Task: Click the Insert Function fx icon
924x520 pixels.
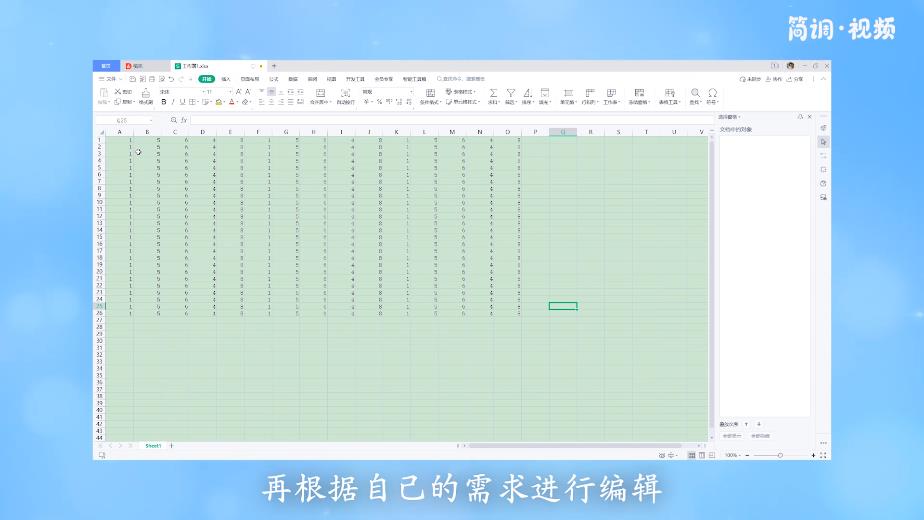Action: point(184,120)
